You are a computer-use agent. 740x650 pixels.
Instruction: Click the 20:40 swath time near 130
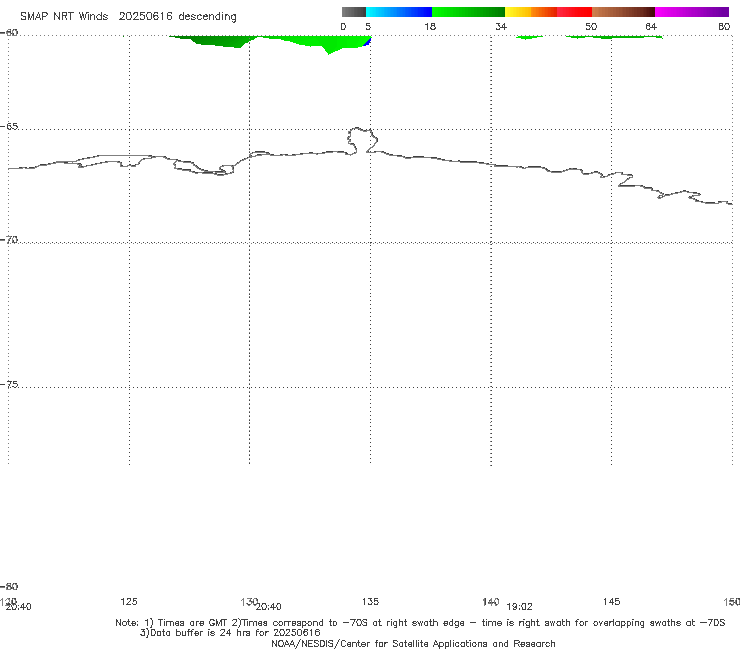(268, 607)
